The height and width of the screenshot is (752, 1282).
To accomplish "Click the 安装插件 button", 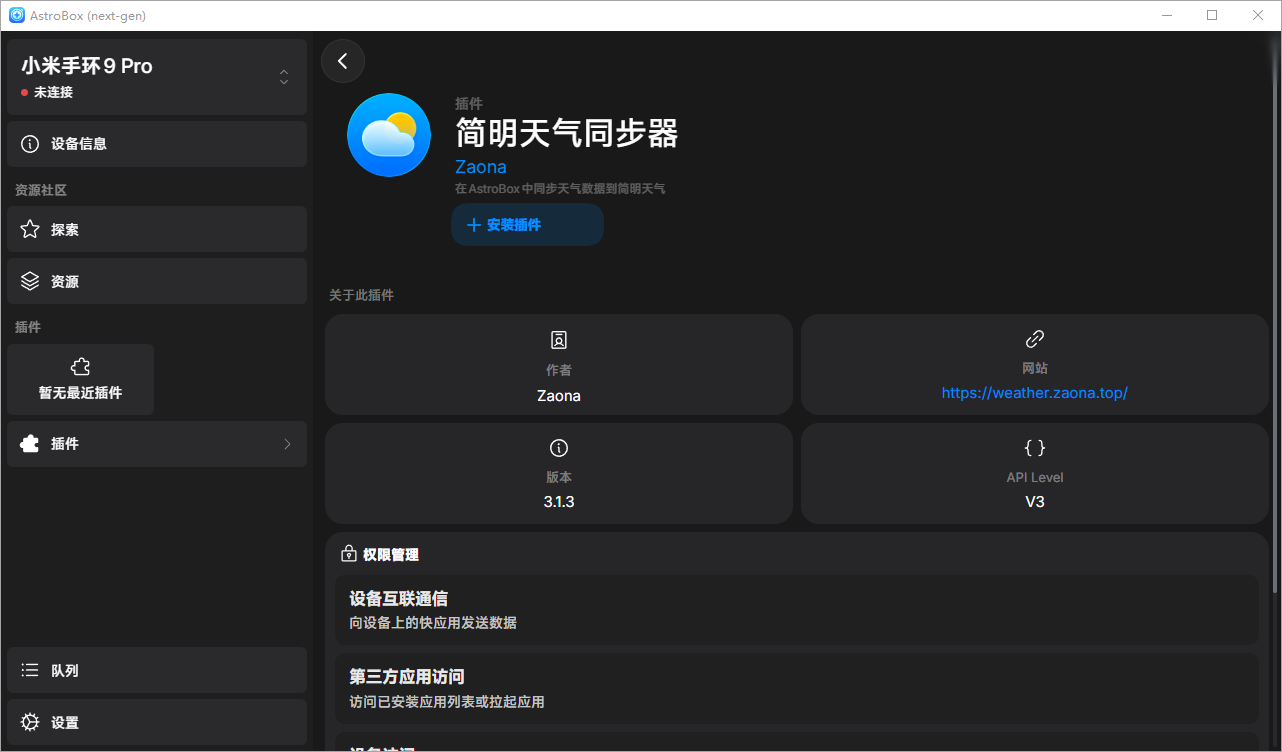I will click(527, 225).
